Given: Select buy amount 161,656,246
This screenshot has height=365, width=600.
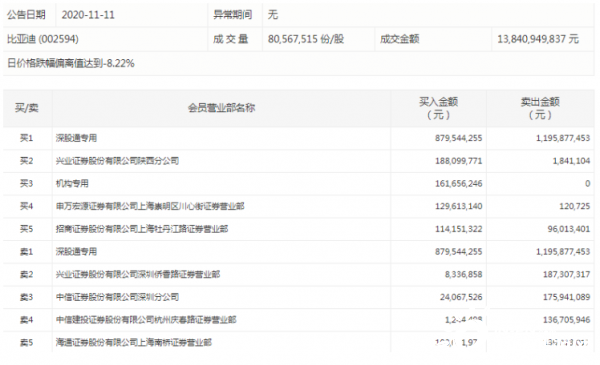Looking at the screenshot, I should coord(458,184).
